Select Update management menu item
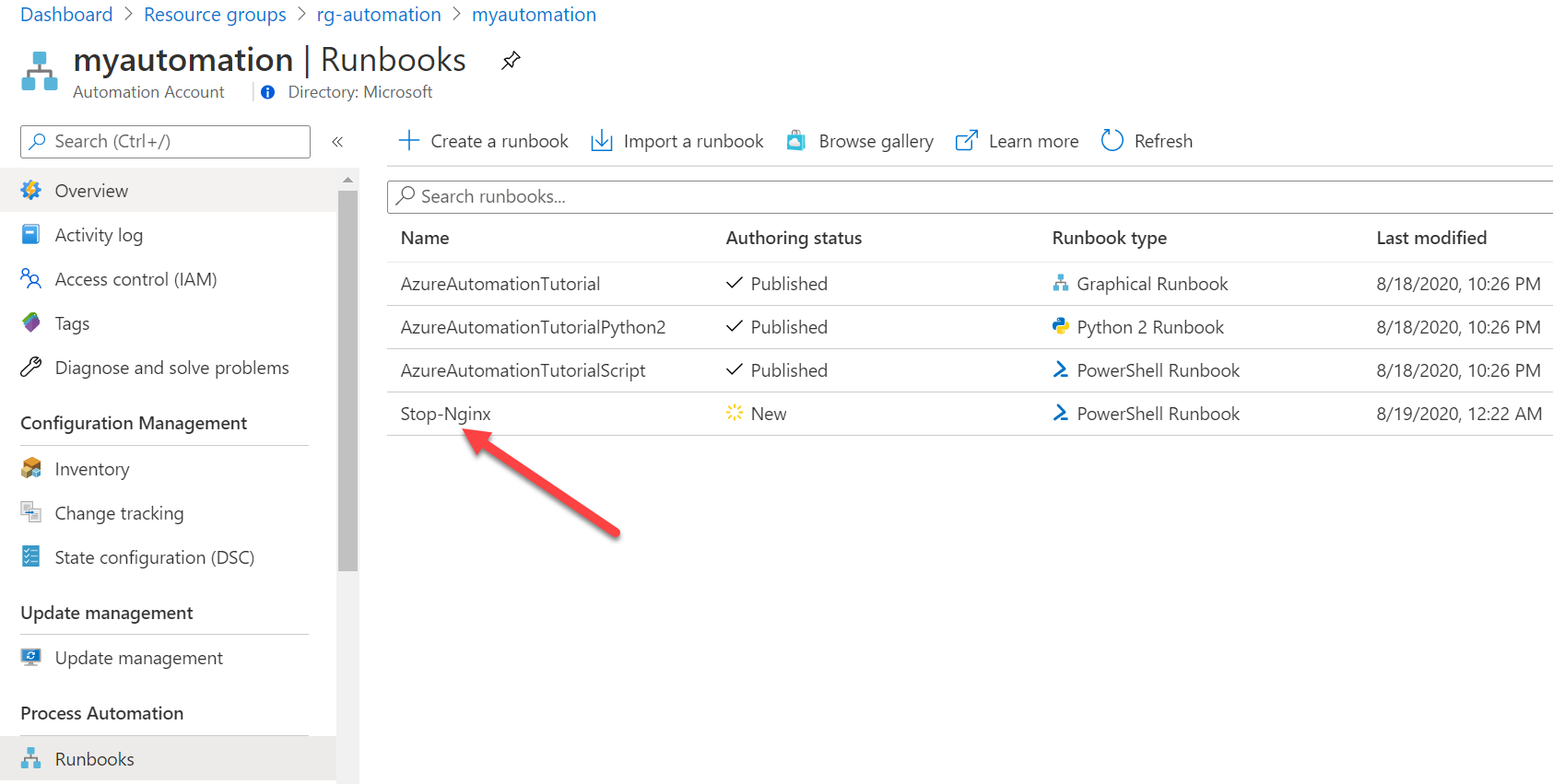Viewport: 1553px width, 784px height. pos(169,658)
